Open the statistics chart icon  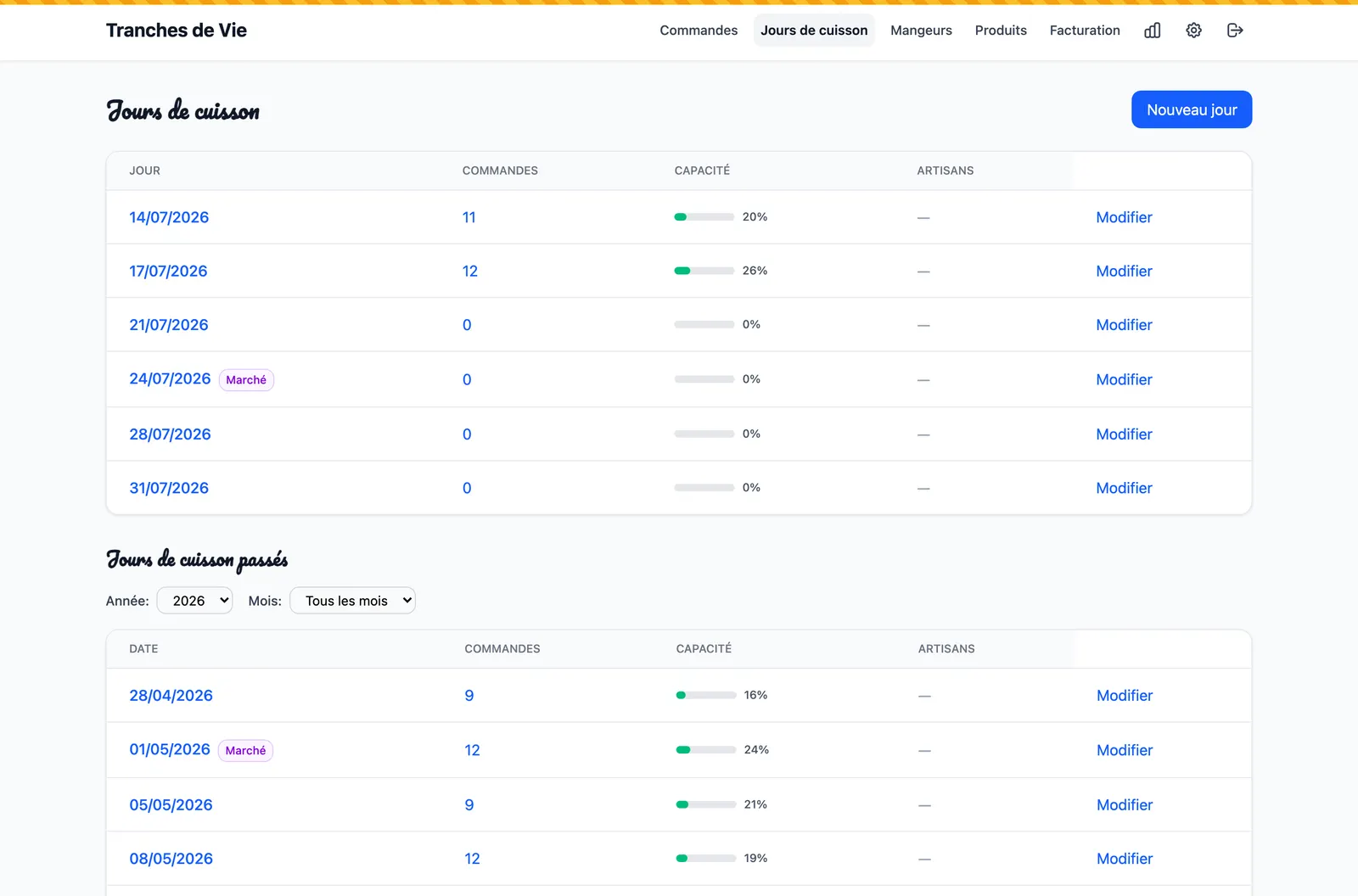1152,31
